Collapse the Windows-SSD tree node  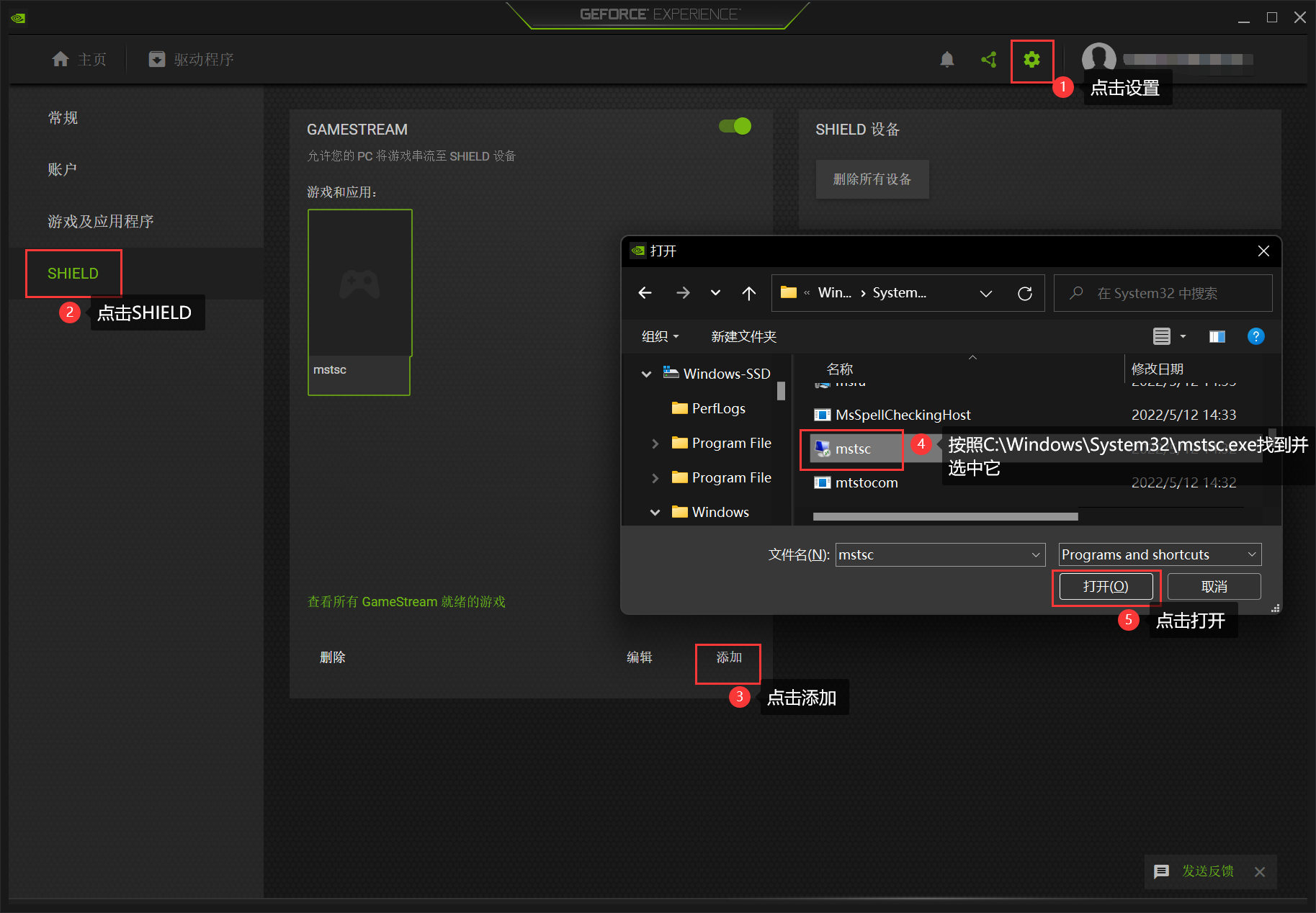click(x=647, y=374)
